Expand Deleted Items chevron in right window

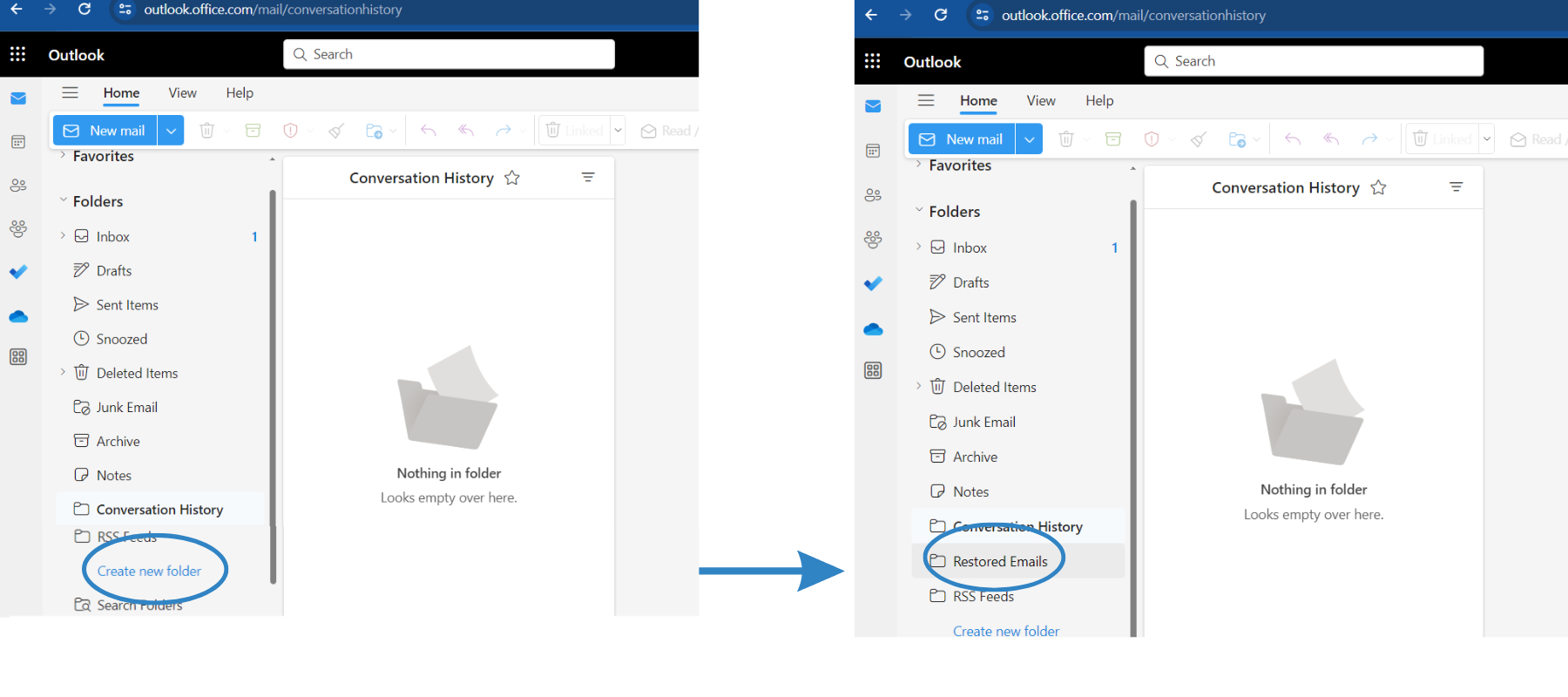[x=918, y=386]
